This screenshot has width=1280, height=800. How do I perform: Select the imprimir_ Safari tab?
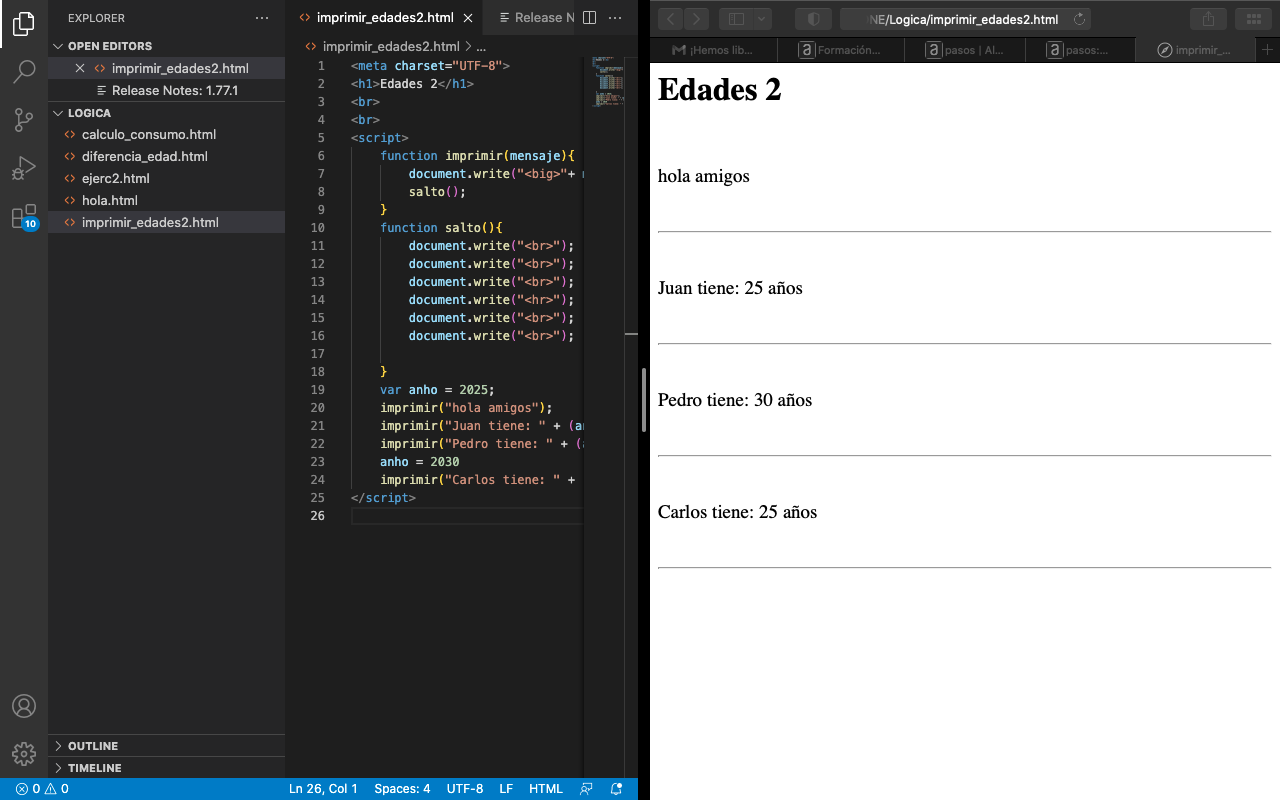click(1196, 49)
